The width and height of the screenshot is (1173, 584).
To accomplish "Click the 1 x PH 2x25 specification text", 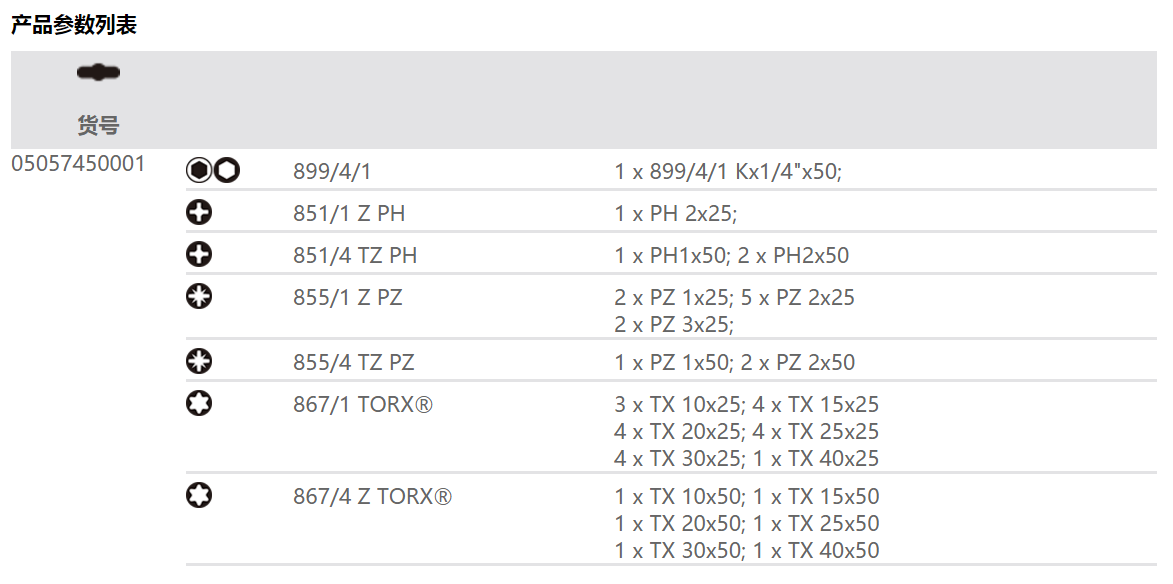I will coord(676,213).
